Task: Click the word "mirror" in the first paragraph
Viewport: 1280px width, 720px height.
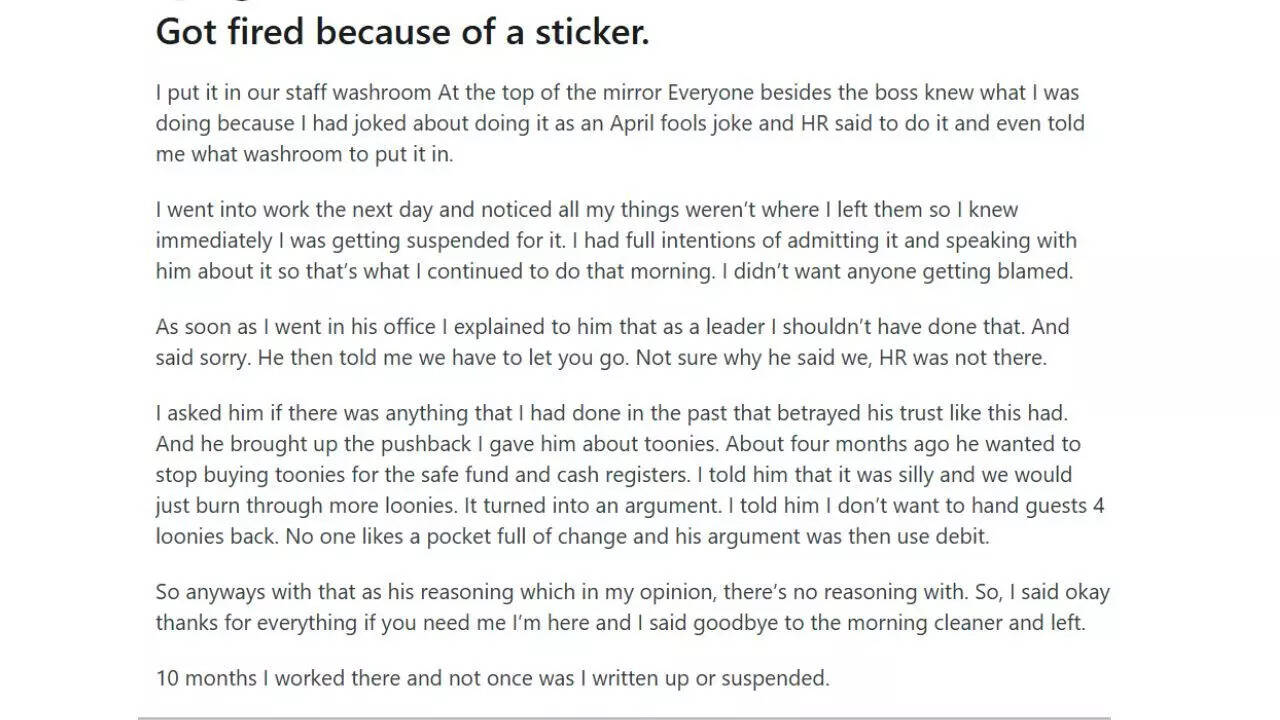Action: 629,93
